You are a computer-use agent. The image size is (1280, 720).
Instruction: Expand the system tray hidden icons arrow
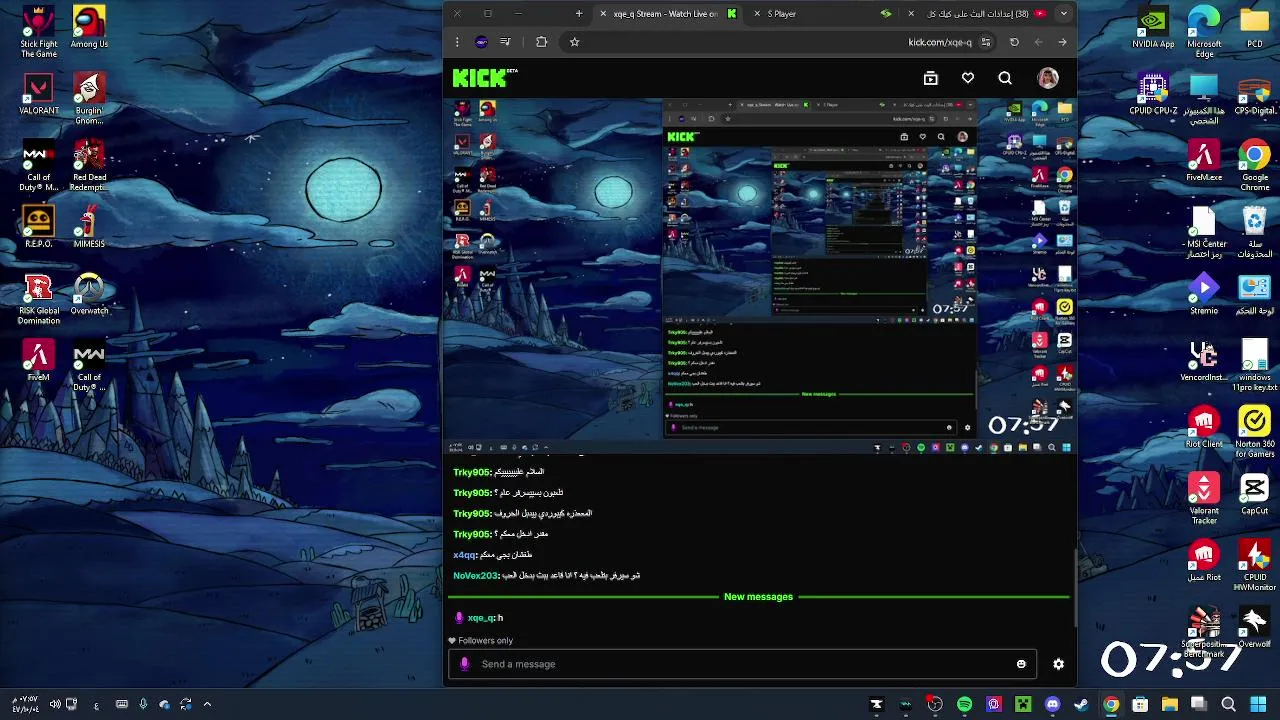pos(207,705)
